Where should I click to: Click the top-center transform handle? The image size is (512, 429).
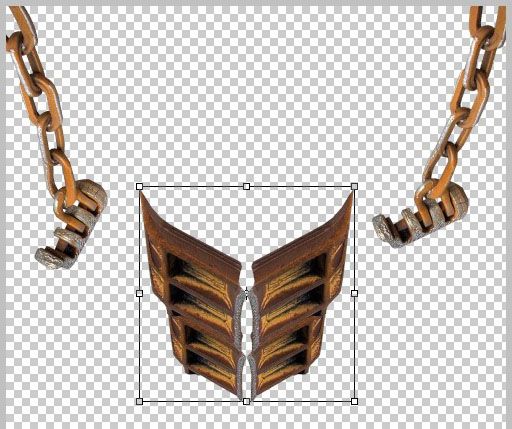coord(246,186)
